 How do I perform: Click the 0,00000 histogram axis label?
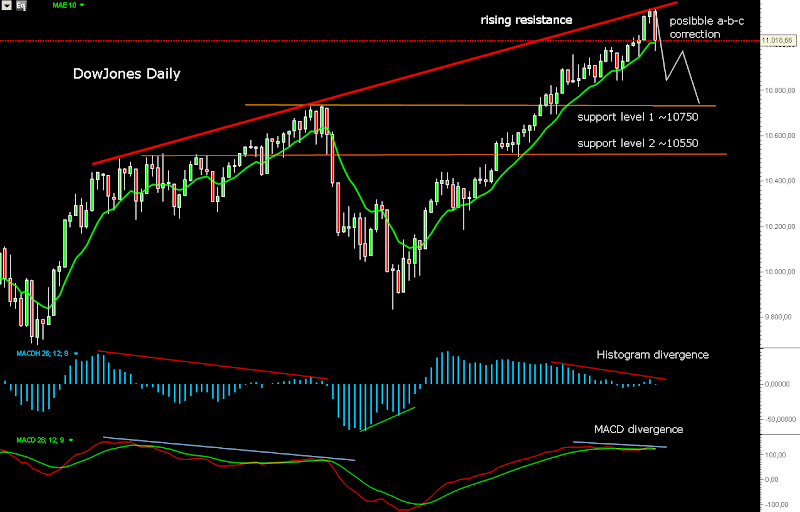click(776, 384)
